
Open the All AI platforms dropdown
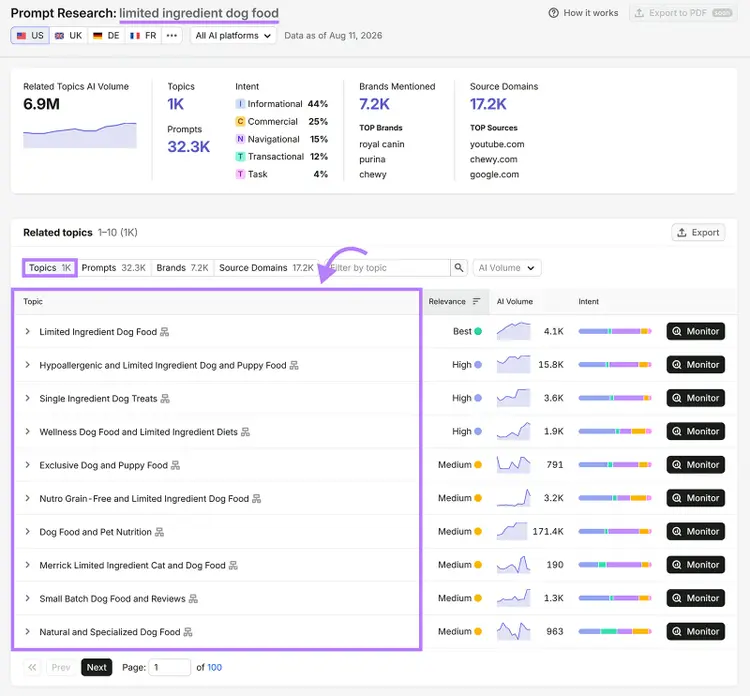coord(233,35)
